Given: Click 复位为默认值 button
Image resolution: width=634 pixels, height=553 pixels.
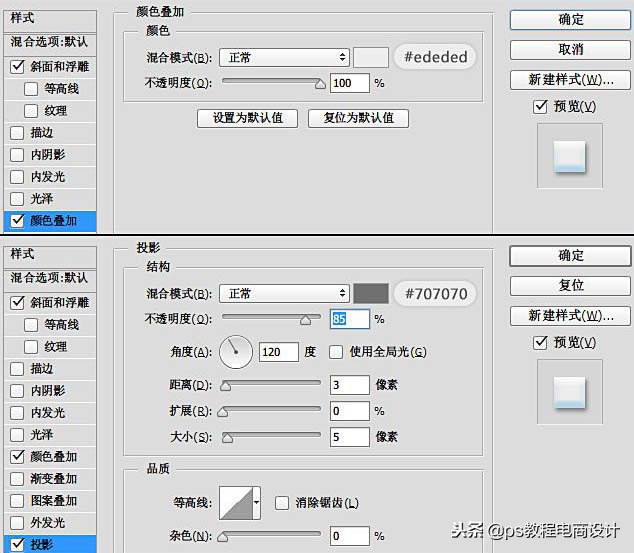Looking at the screenshot, I should [x=358, y=118].
